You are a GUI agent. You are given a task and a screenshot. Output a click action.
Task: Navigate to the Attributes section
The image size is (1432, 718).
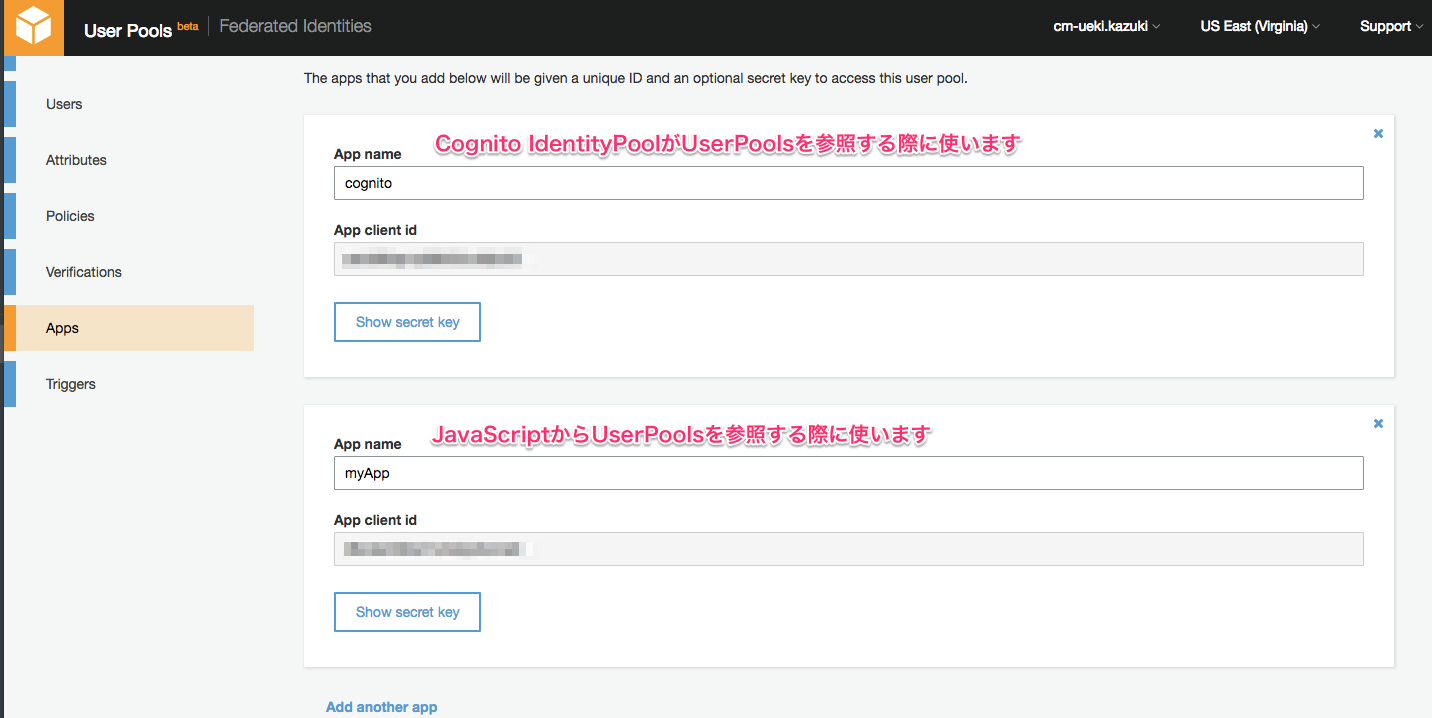click(x=76, y=159)
